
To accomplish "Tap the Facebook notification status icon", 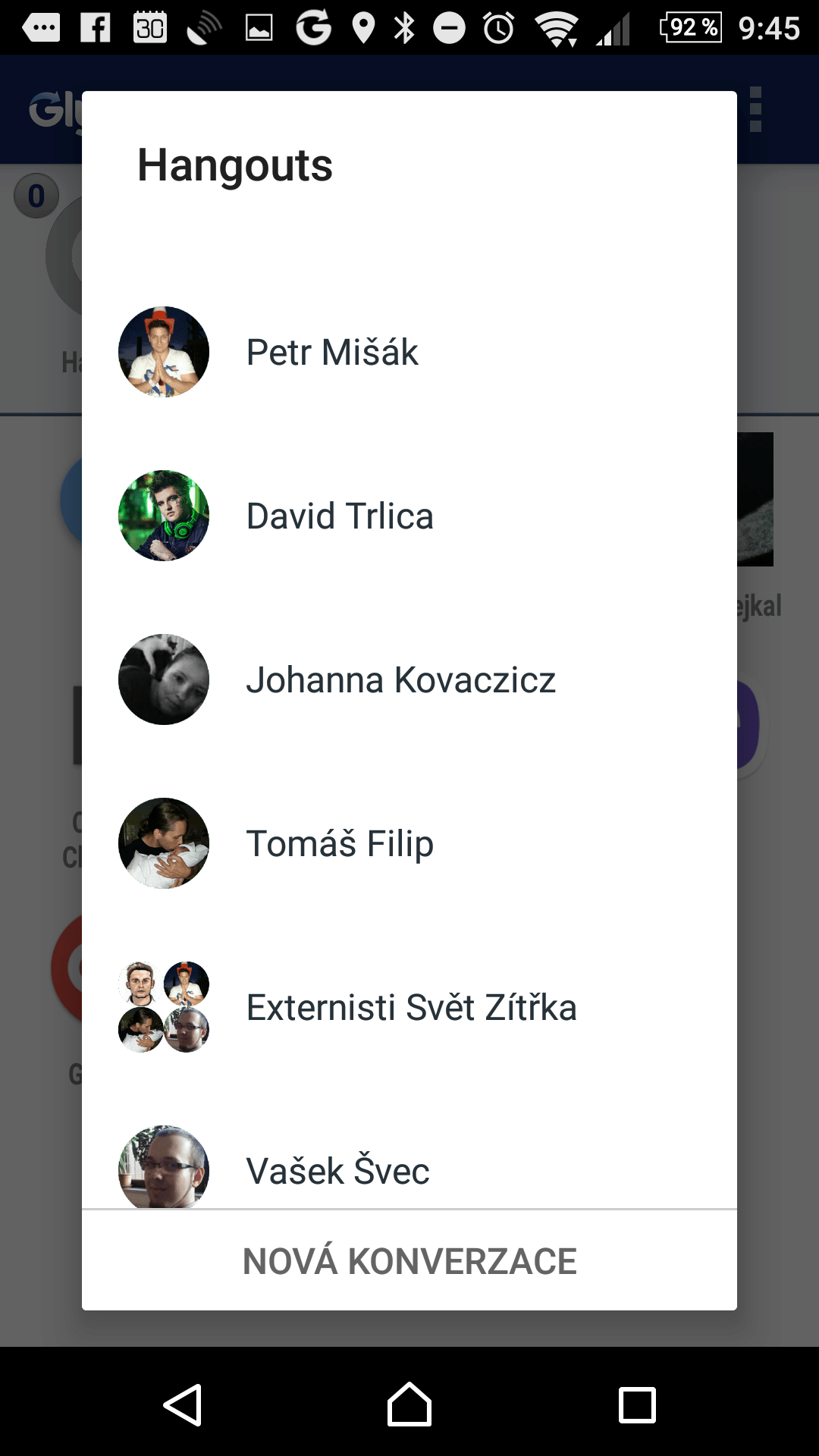I will pyautogui.click(x=96, y=28).
